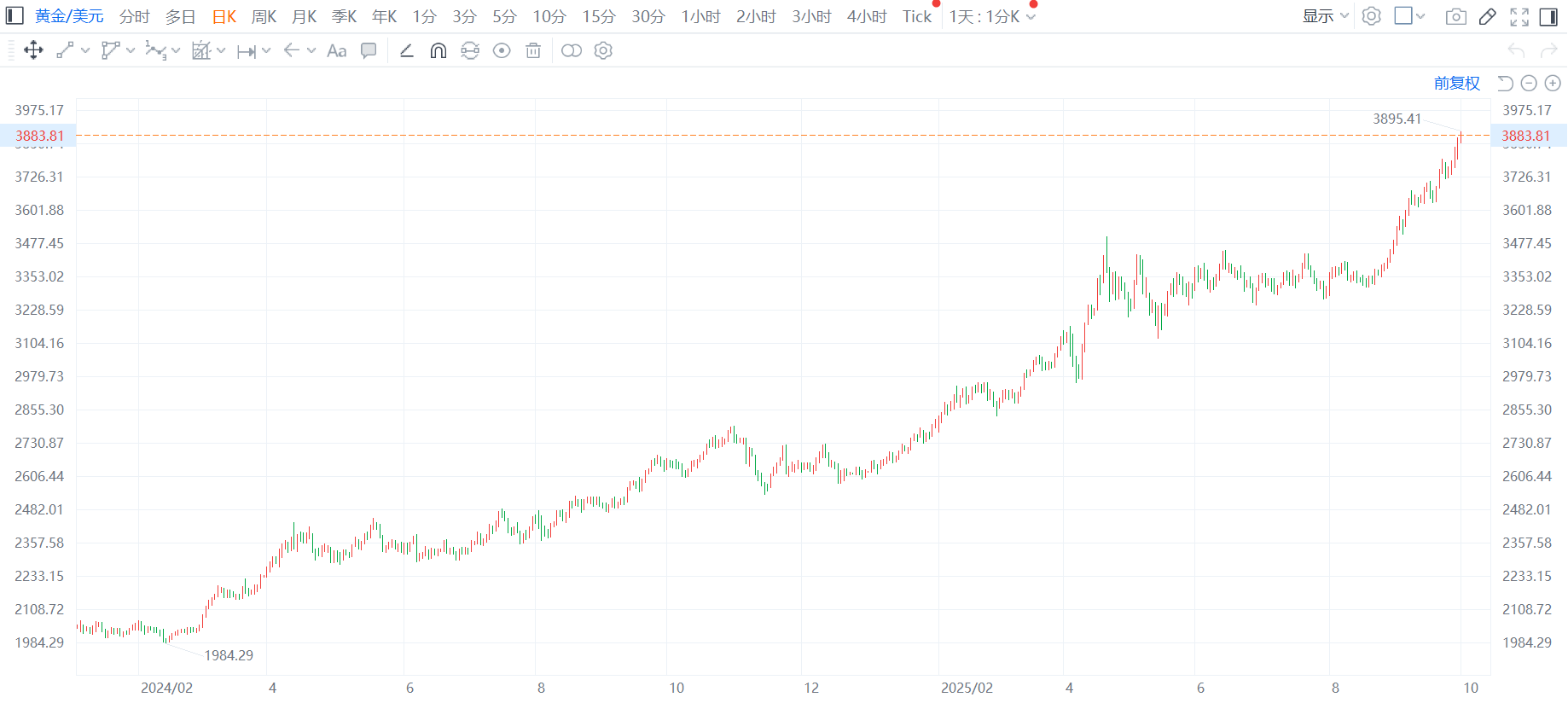Click the zoom in plus icon
Viewport: 1568px width, 709px height.
[1553, 83]
